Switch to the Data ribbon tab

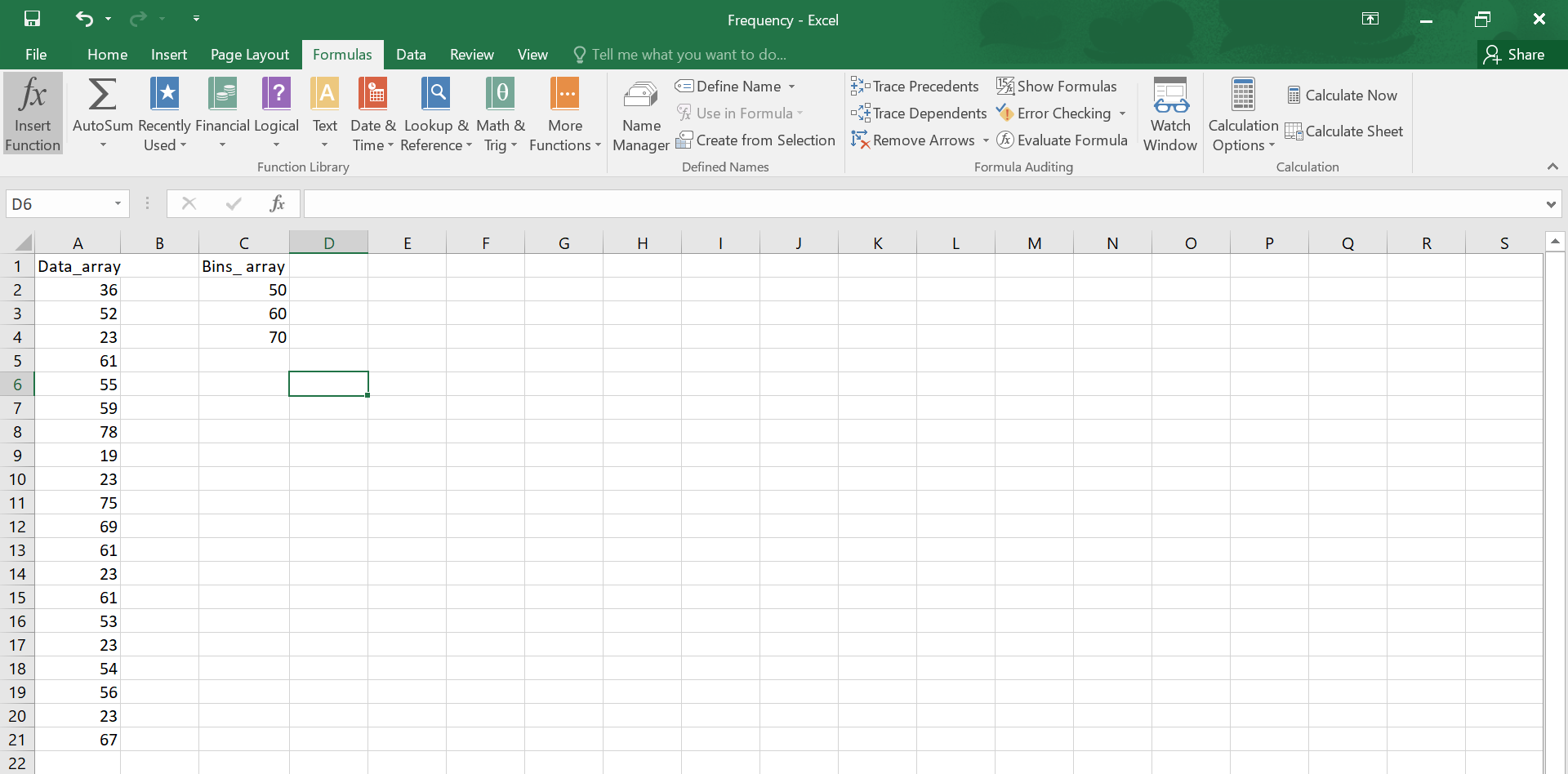click(x=411, y=54)
